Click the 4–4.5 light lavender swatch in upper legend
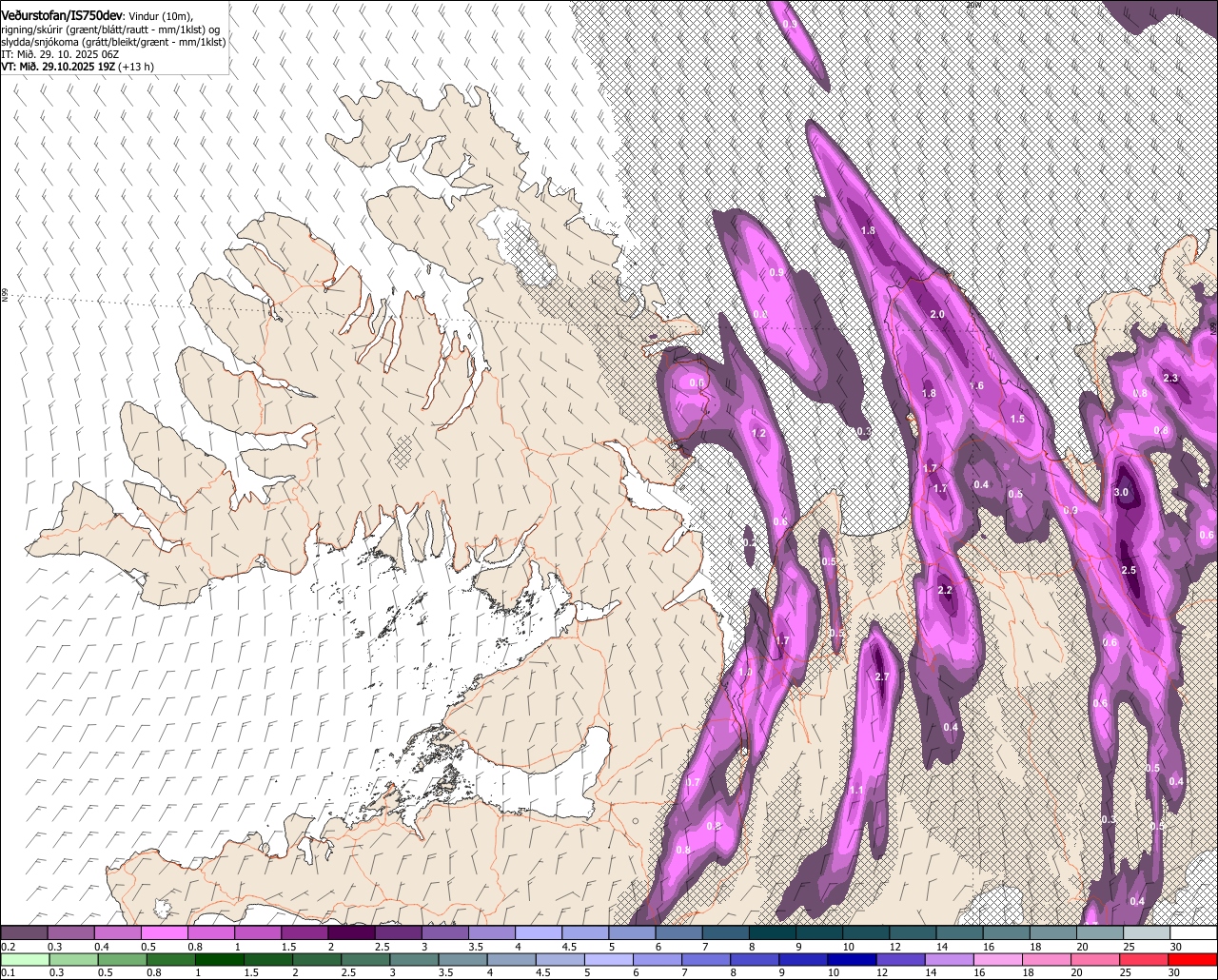The width and height of the screenshot is (1218, 980). coord(539,932)
